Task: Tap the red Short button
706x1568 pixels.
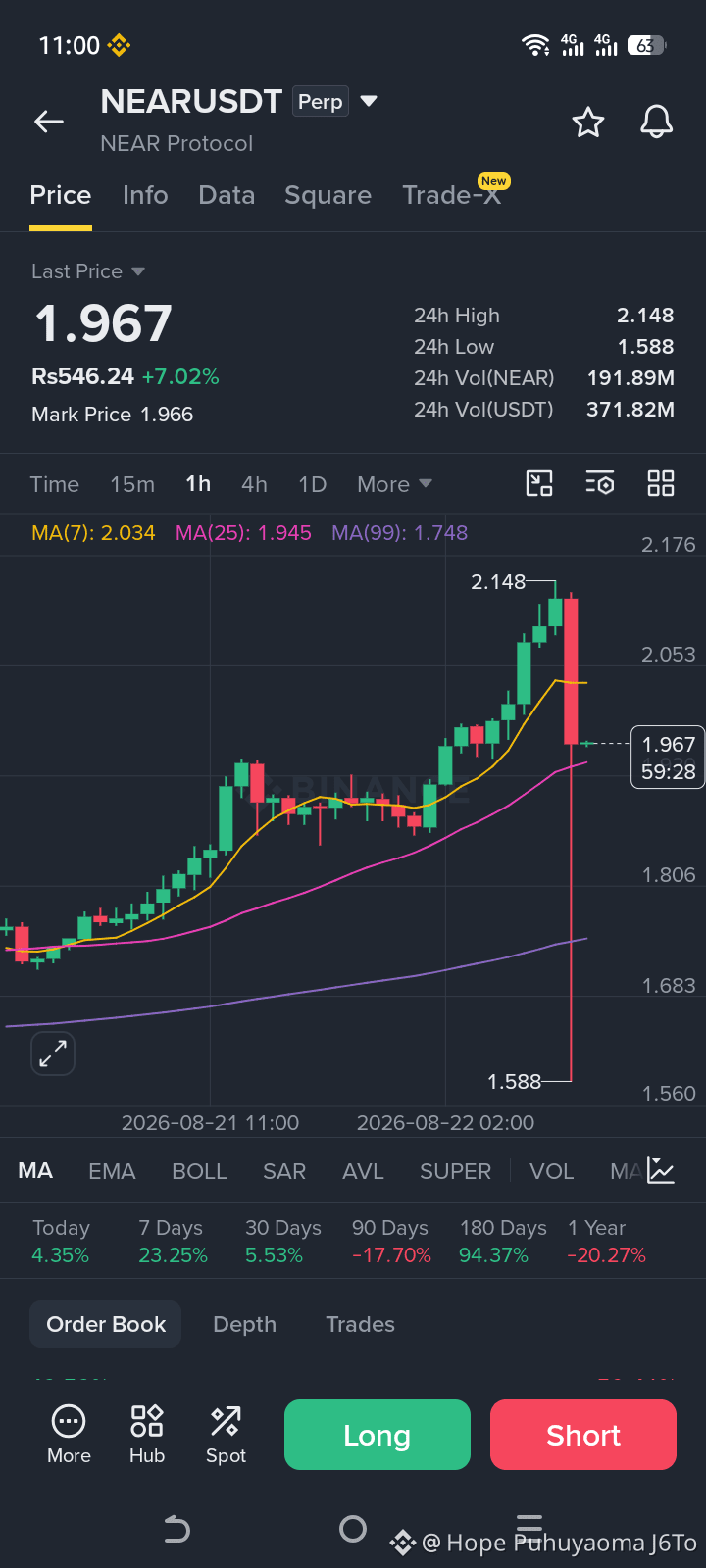Action: click(583, 1435)
